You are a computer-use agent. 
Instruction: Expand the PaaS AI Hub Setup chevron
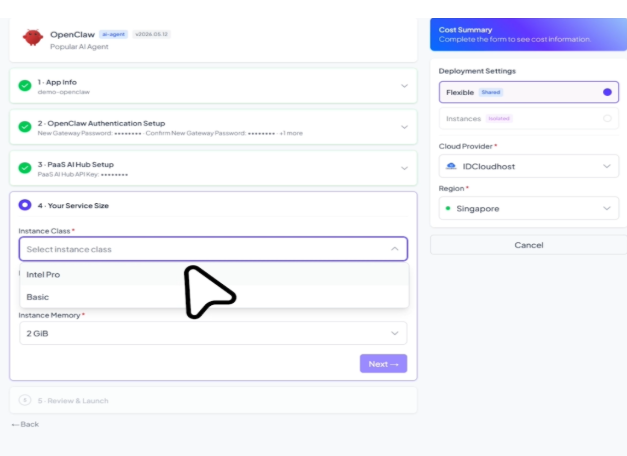[x=404, y=168]
